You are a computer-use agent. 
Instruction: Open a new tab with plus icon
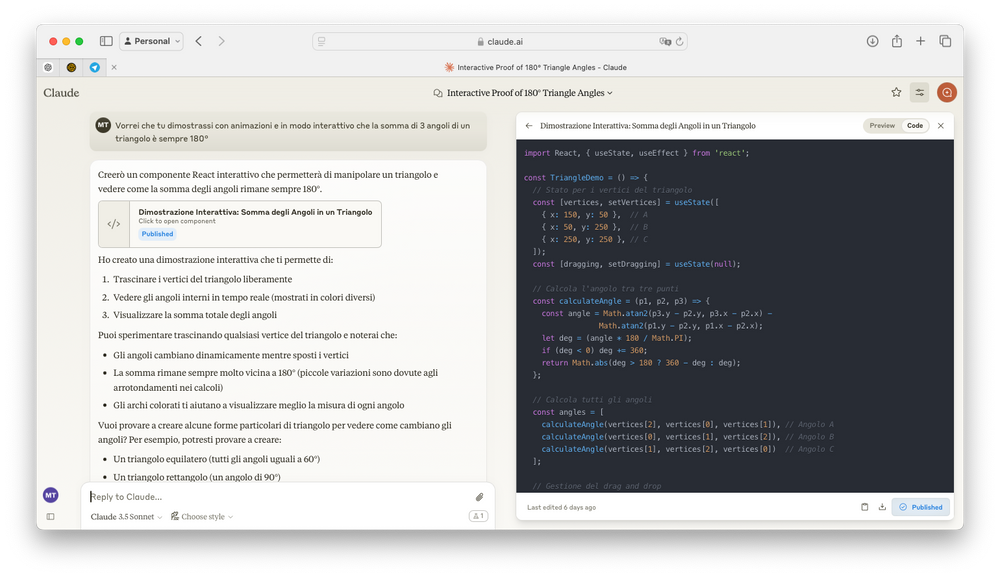coord(920,41)
